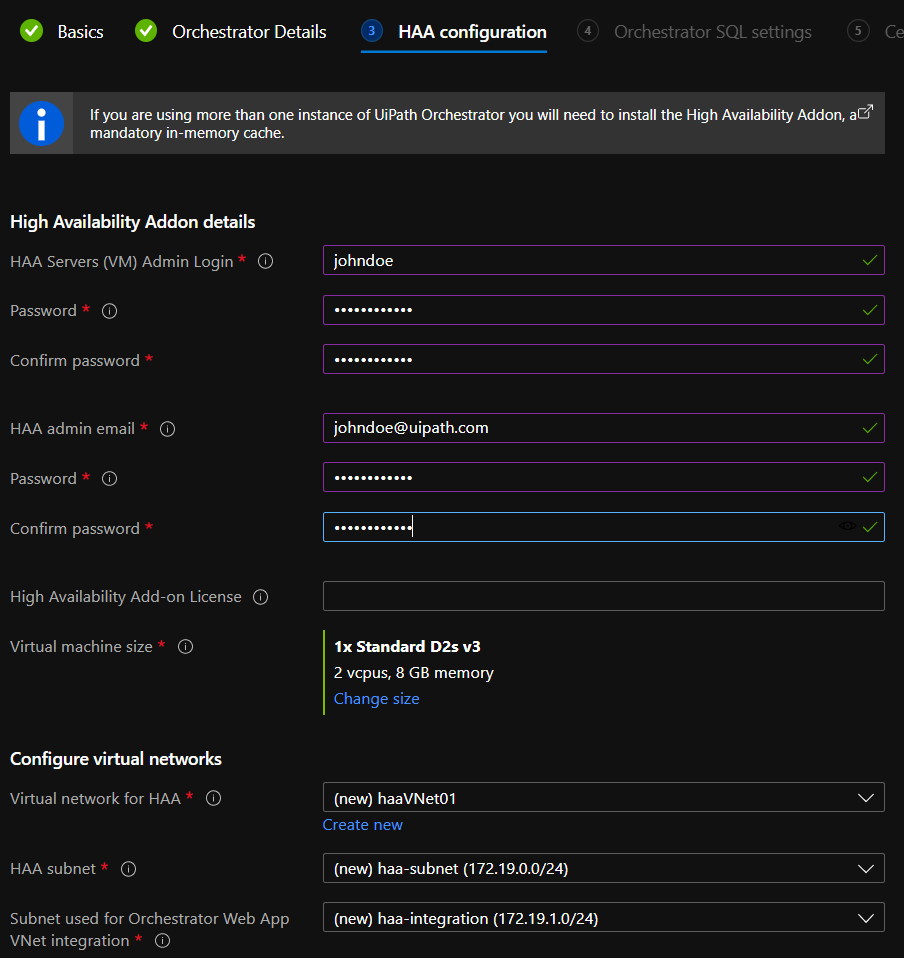This screenshot has width=904, height=958.
Task: Click Create new virtual network link
Action: 362,825
